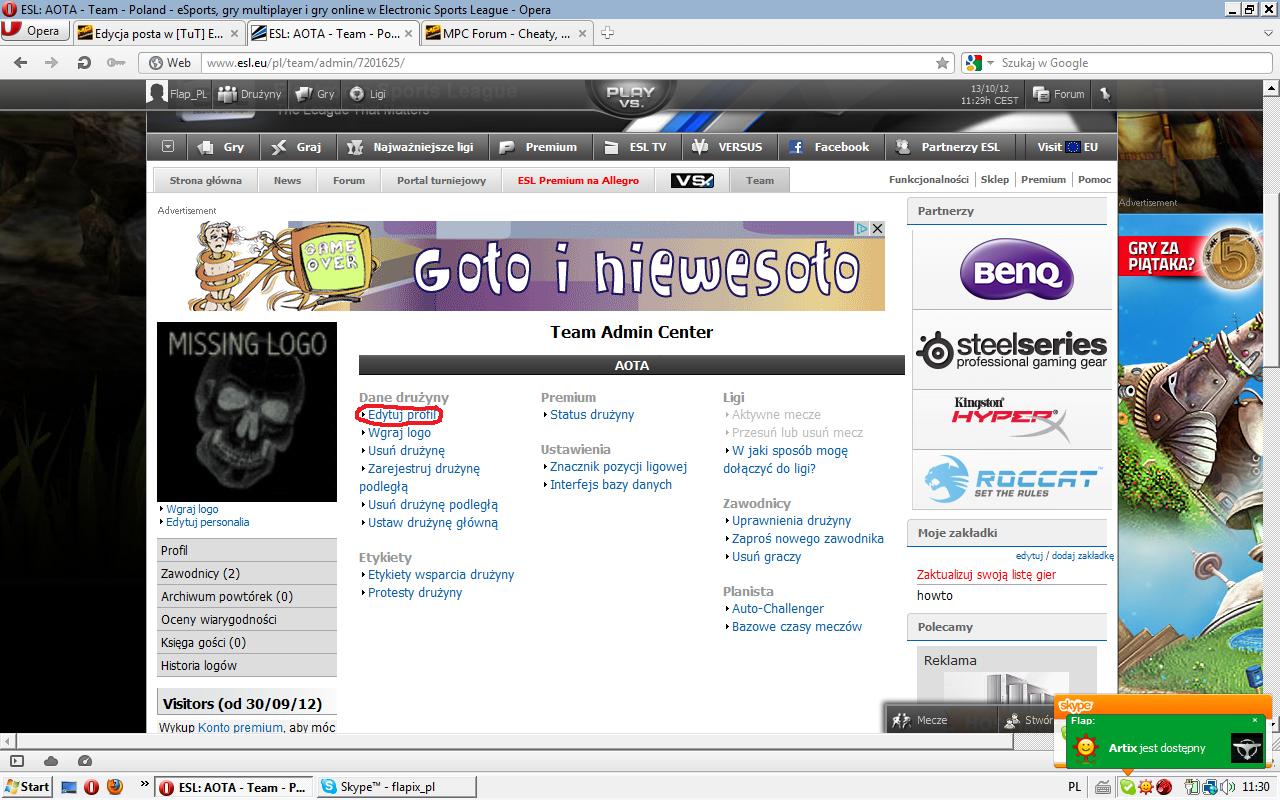This screenshot has width=1280, height=800.
Task: Select the 'Portal turniejowy' tab
Action: pos(441,180)
